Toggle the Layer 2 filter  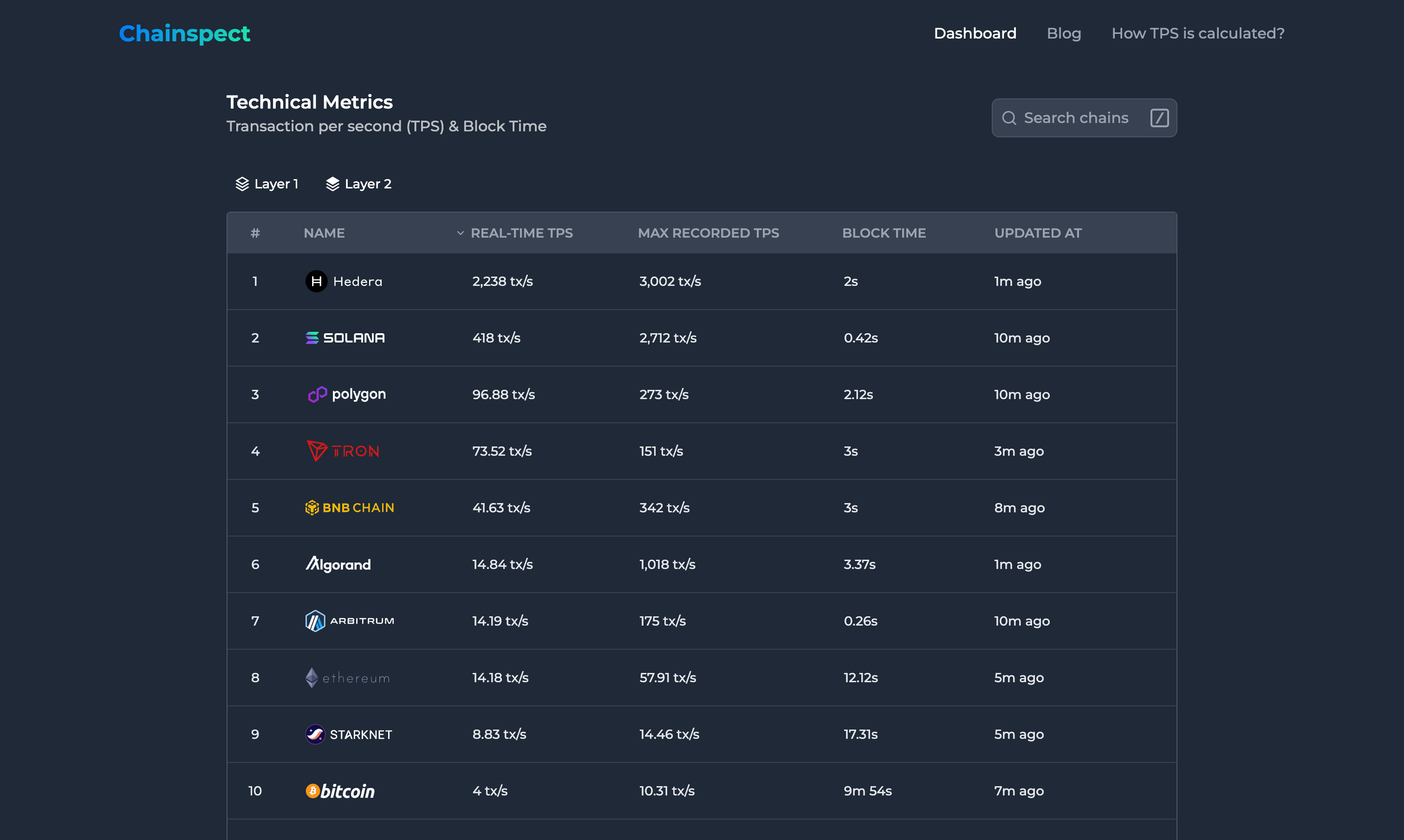pyautogui.click(x=358, y=184)
